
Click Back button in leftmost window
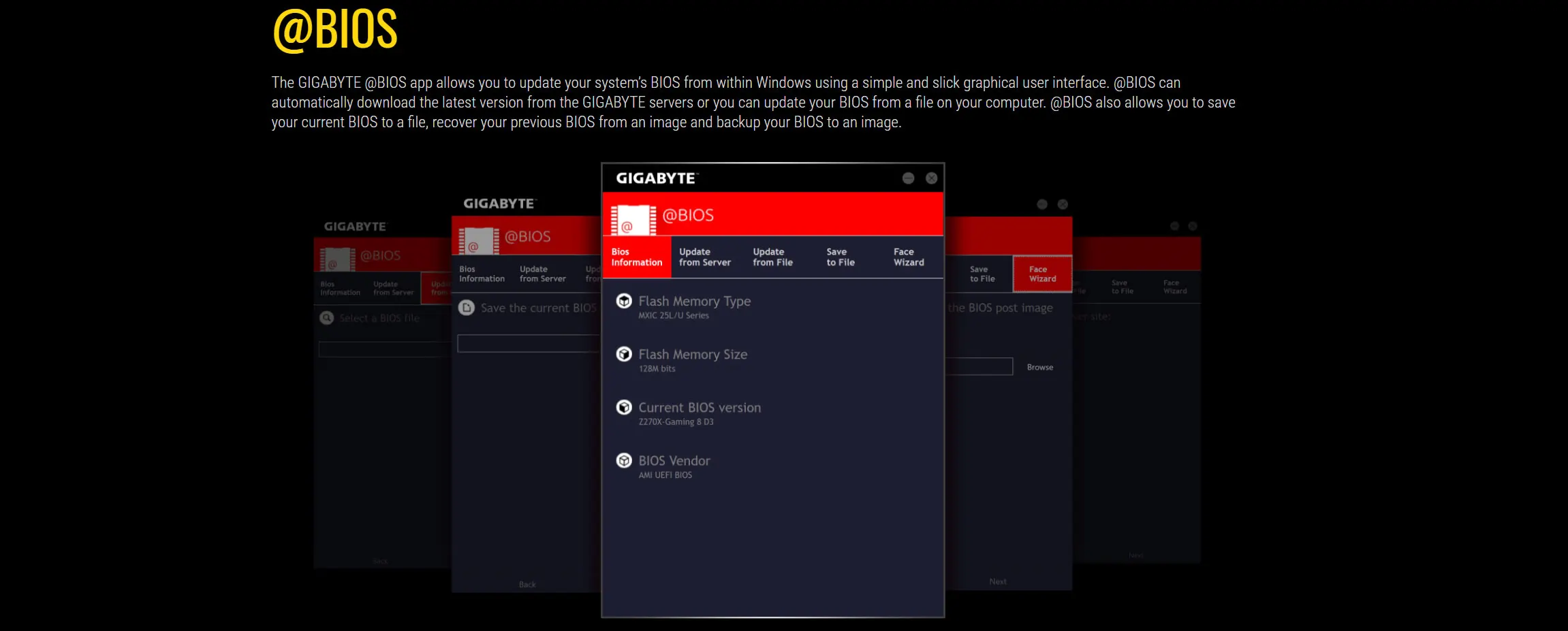coord(380,562)
